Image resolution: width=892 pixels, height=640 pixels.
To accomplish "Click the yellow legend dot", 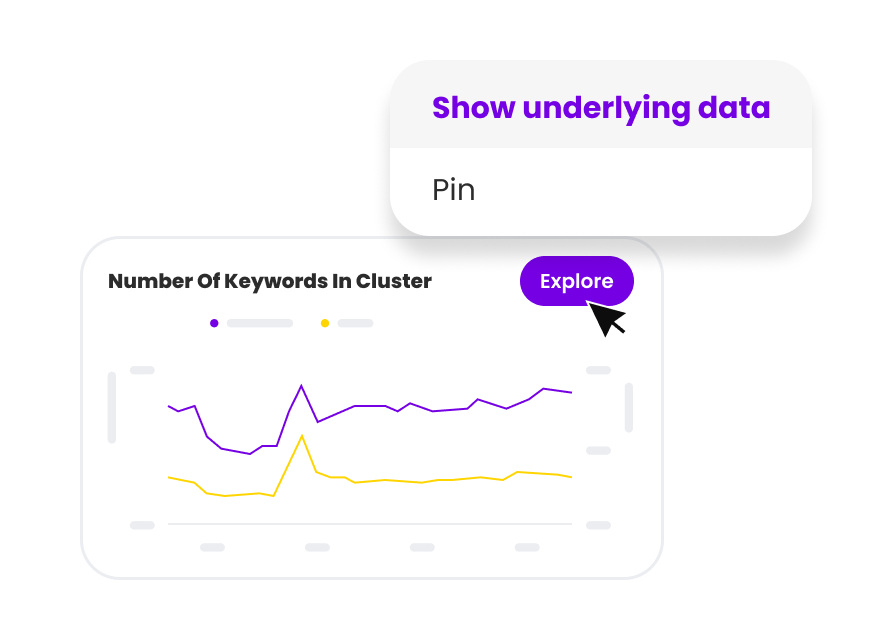I will click(x=325, y=323).
